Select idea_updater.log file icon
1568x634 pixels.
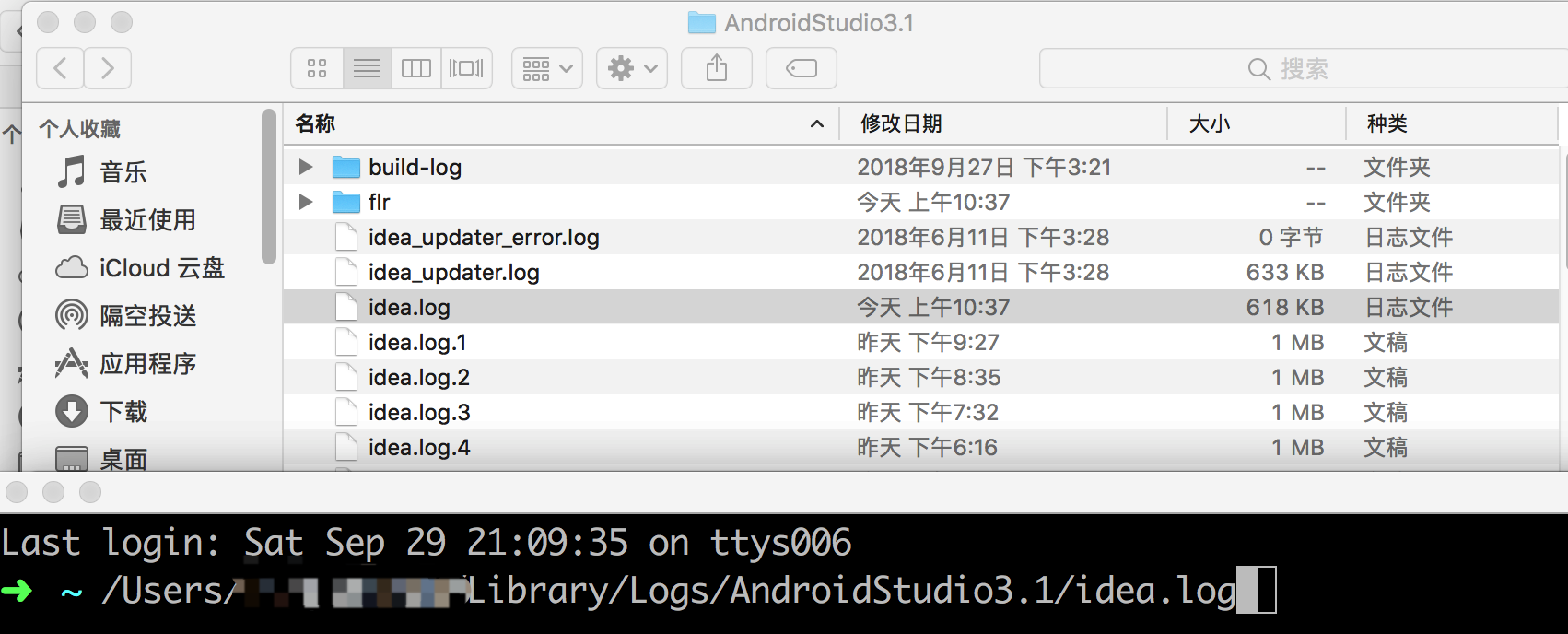coord(346,272)
